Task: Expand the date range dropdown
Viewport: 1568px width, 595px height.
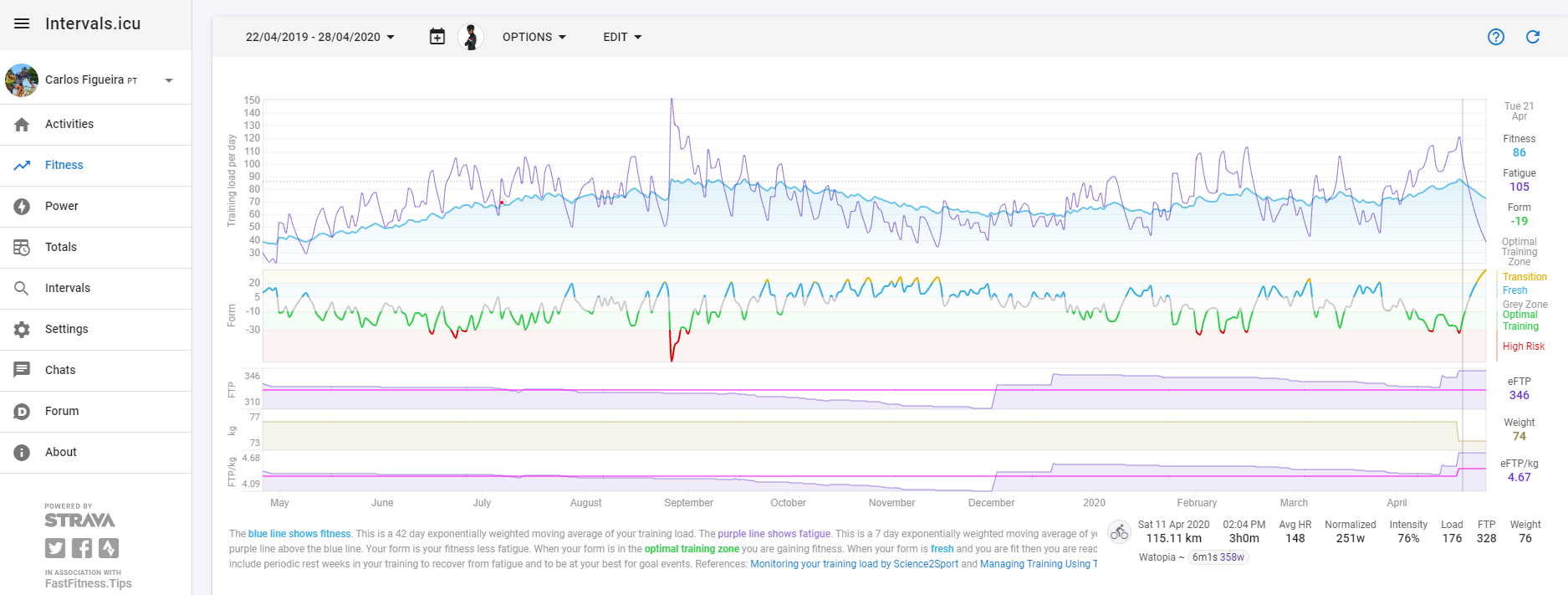Action: tap(320, 37)
